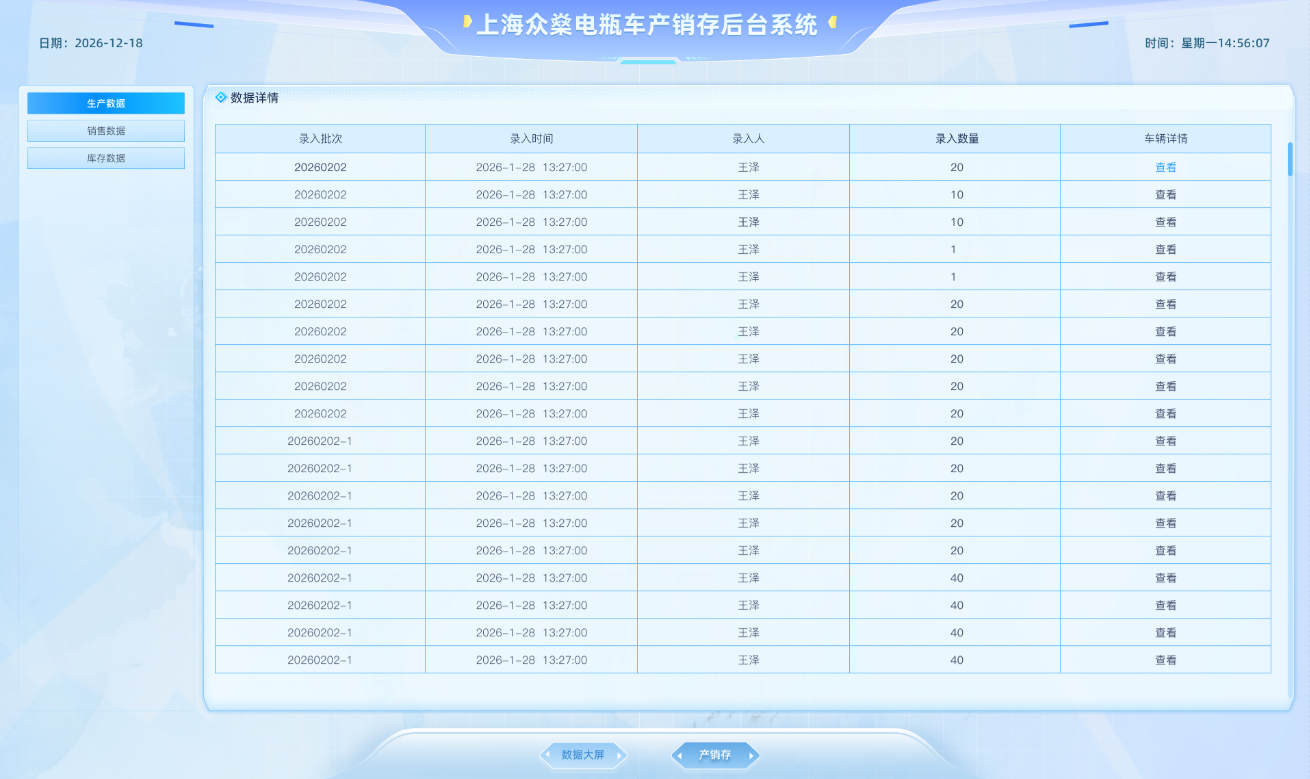Select 库存数据 in the sidebar
Viewport: 1310px width, 779px height.
[x=106, y=158]
